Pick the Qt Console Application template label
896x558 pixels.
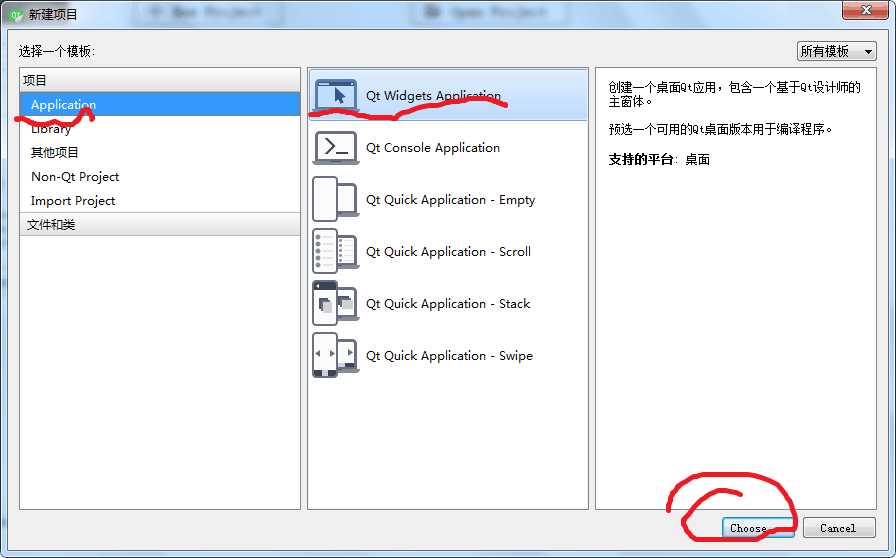tap(433, 148)
